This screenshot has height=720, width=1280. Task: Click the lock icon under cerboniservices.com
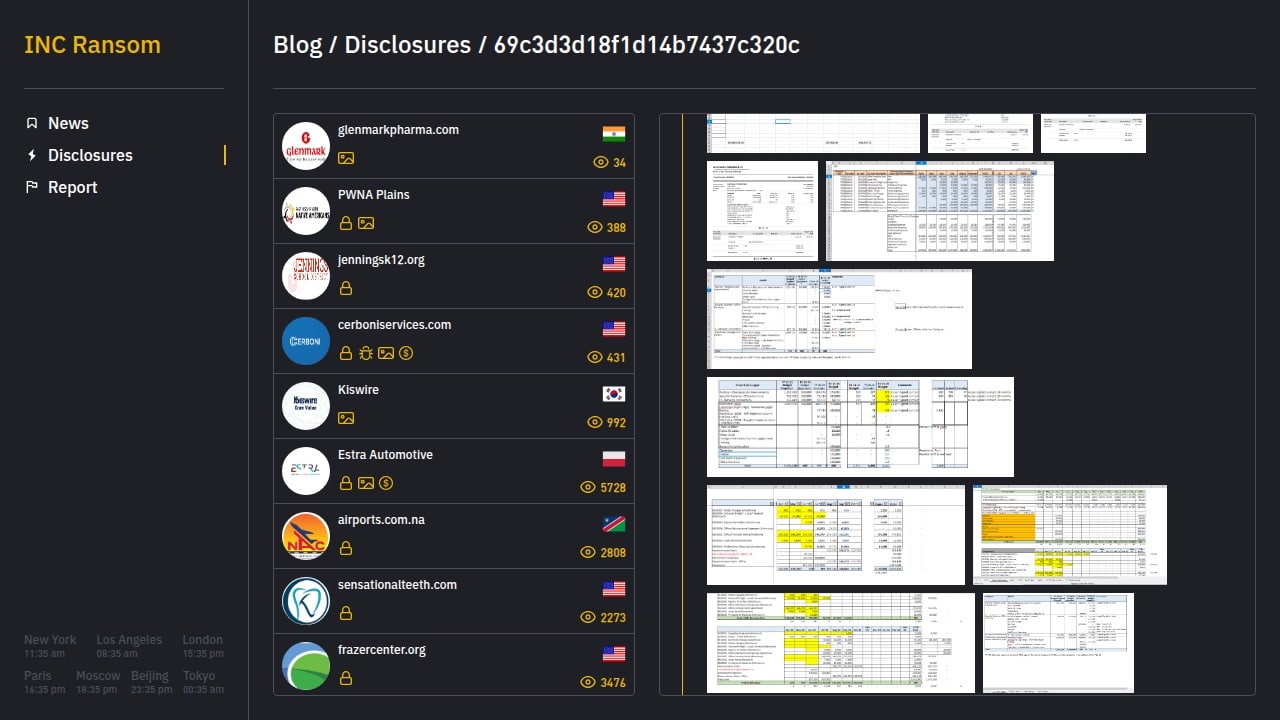(x=346, y=353)
